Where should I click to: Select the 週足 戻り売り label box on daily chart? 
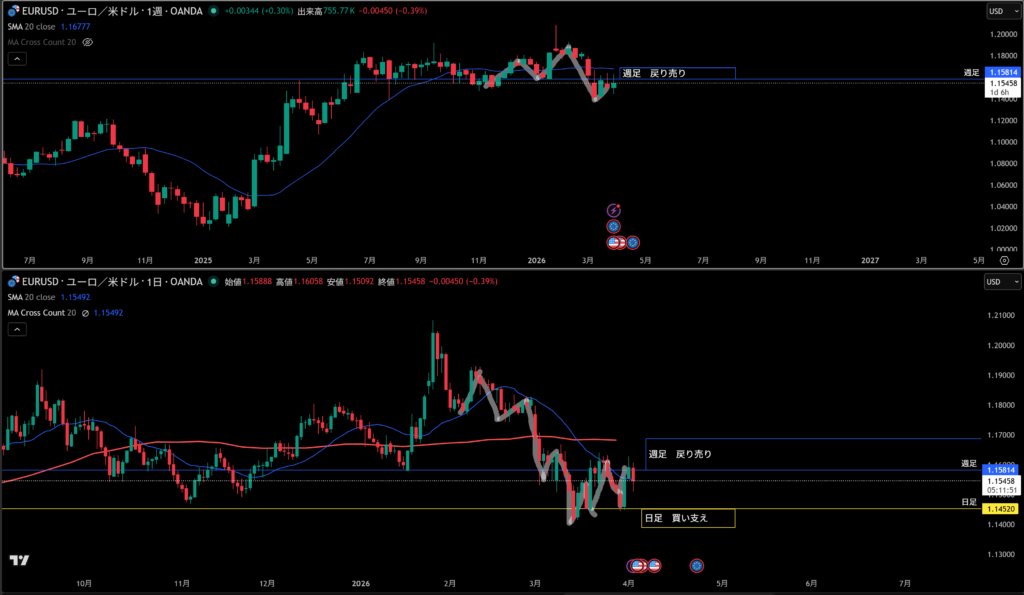(680, 454)
